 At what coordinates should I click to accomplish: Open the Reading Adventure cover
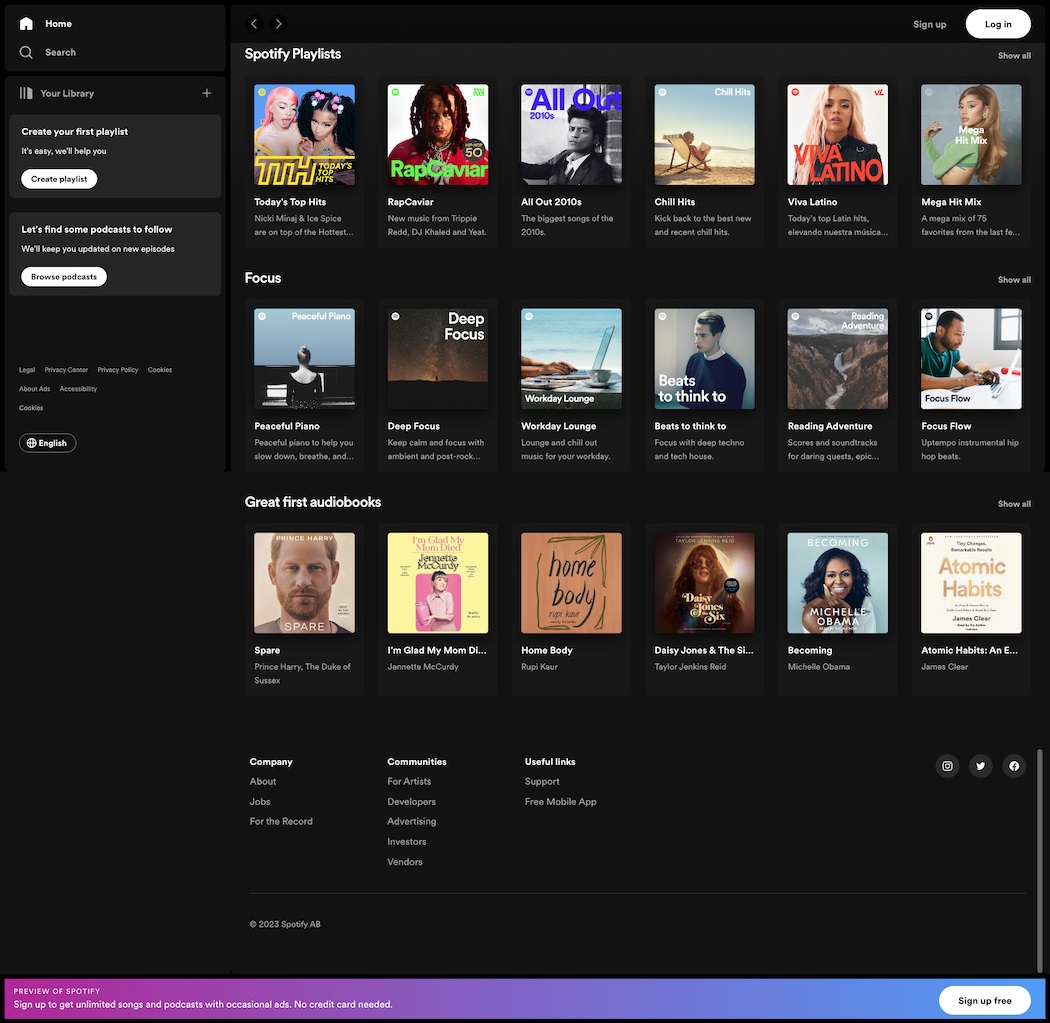(x=838, y=359)
